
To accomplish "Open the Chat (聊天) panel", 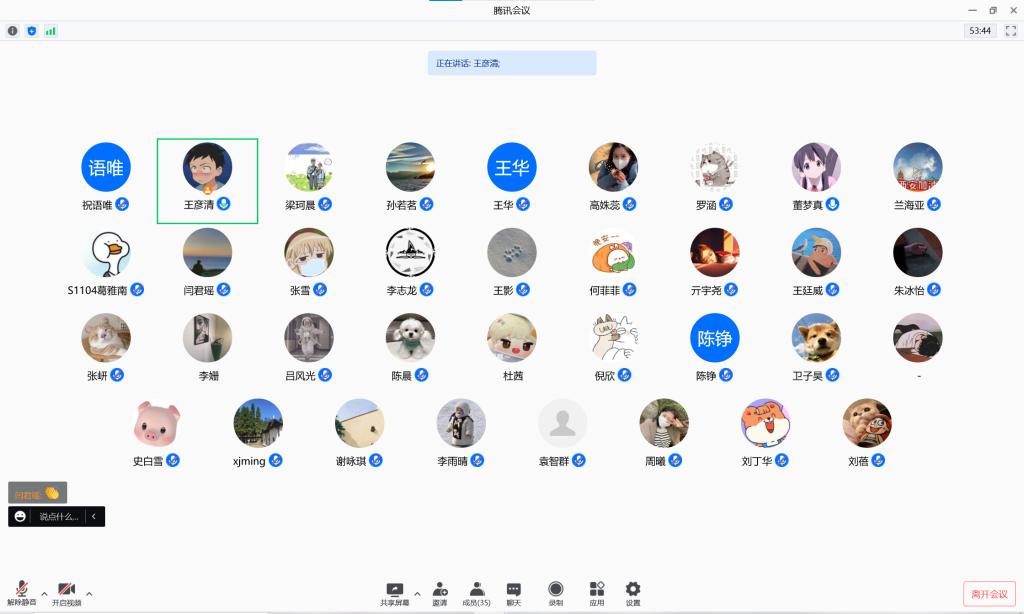I will click(513, 593).
